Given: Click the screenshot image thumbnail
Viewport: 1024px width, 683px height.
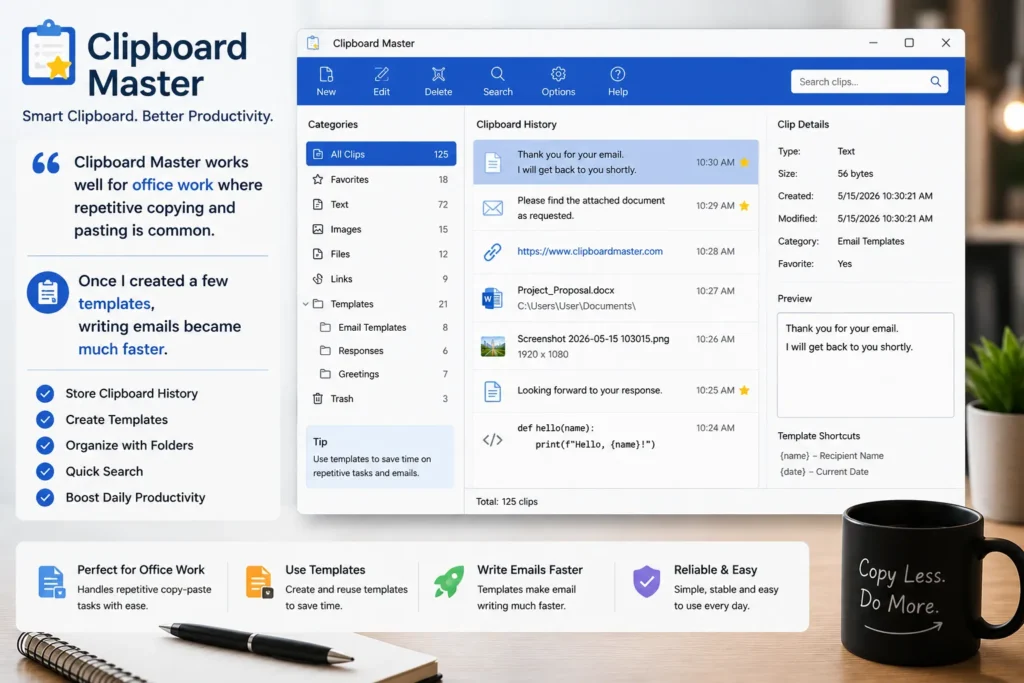Looking at the screenshot, I should pyautogui.click(x=492, y=346).
